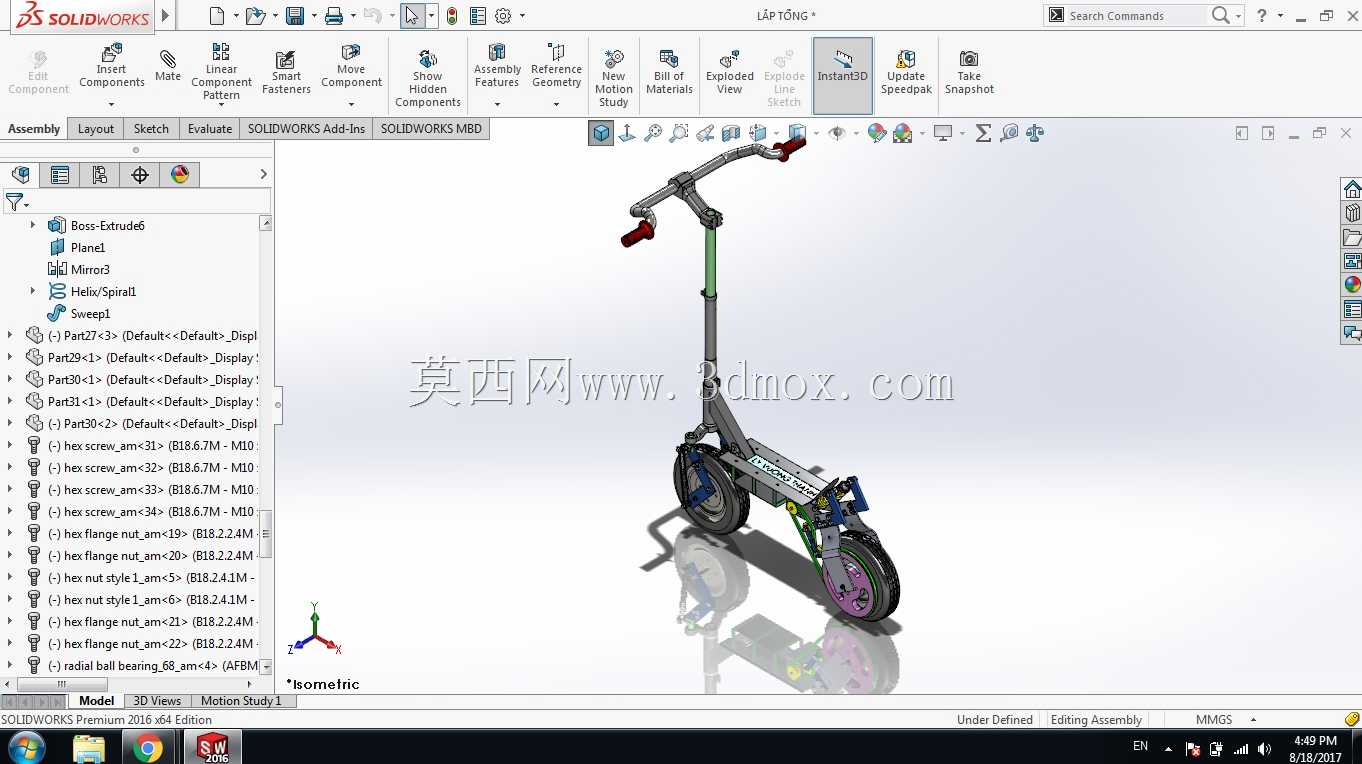
Task: Switch to the 3D Views tab
Action: click(x=157, y=701)
